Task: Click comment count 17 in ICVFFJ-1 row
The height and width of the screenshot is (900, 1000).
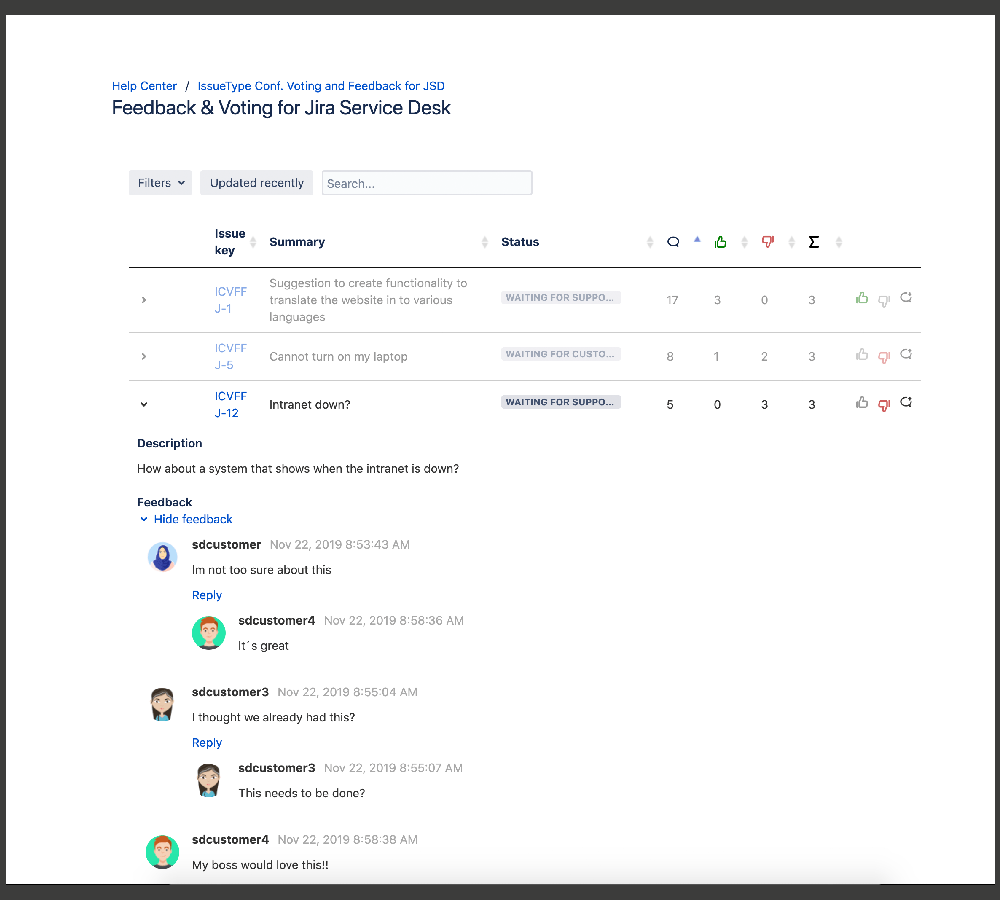Action: 672,300
